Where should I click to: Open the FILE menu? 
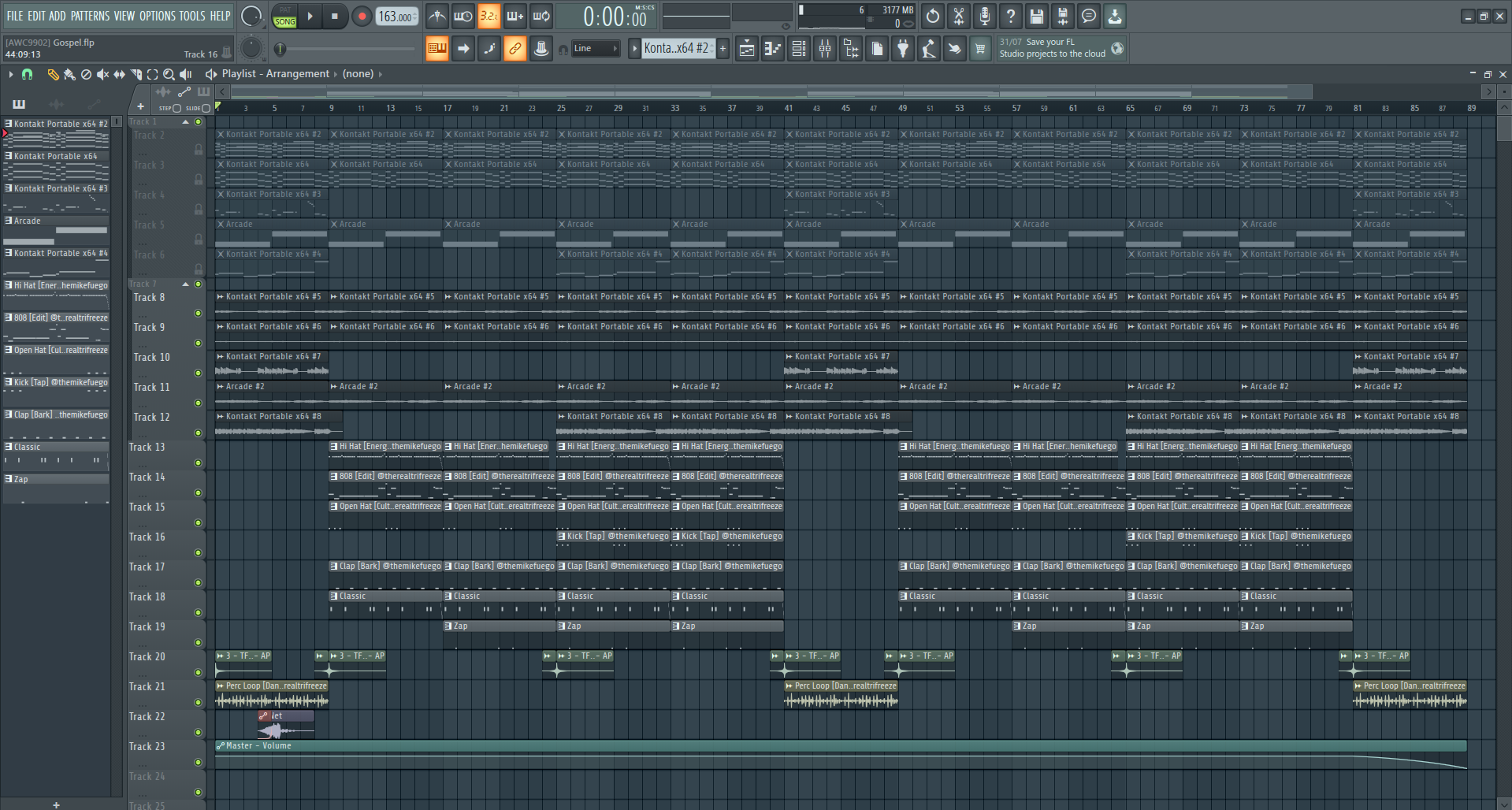tap(15, 16)
